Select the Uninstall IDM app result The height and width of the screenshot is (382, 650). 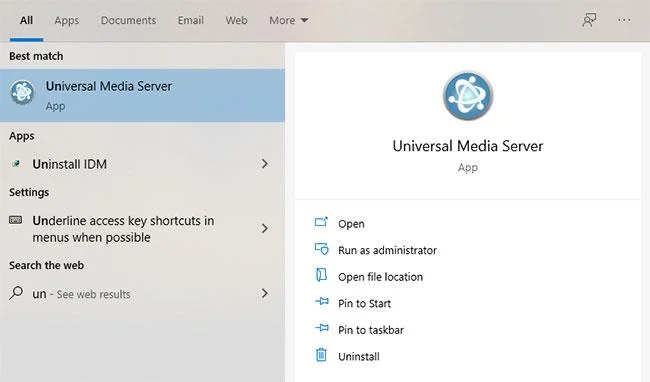click(x=142, y=164)
